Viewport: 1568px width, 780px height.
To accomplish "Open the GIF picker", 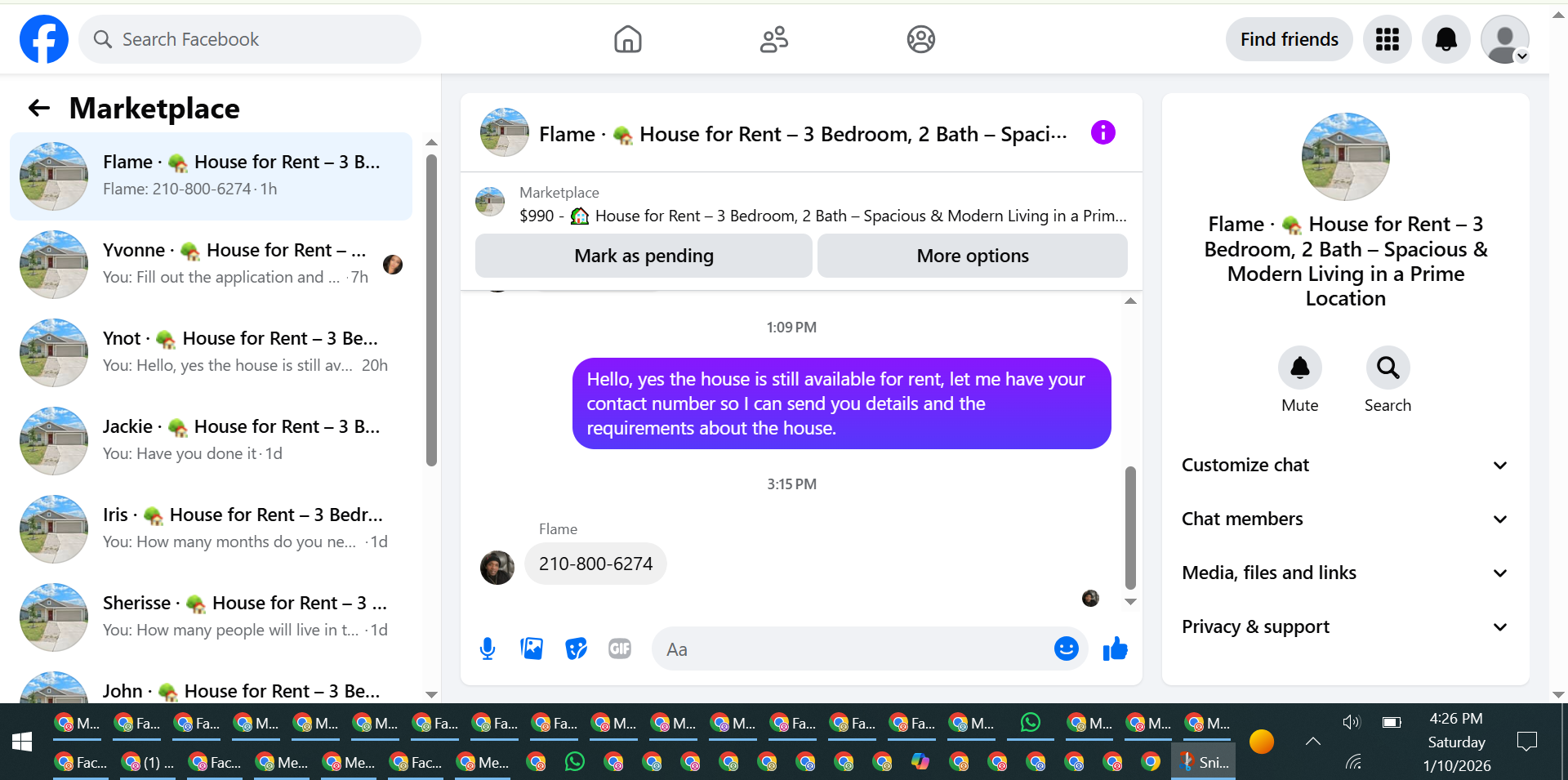I will point(620,649).
